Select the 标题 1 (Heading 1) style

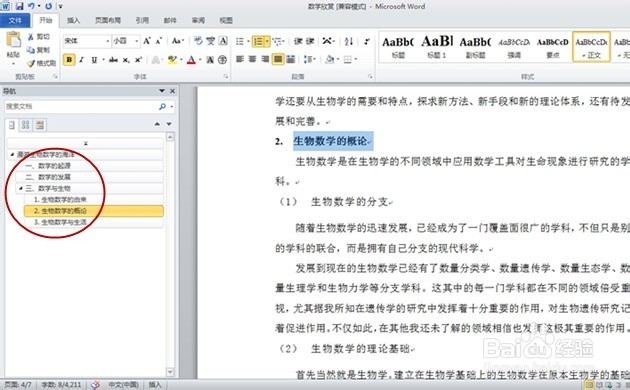(x=437, y=47)
